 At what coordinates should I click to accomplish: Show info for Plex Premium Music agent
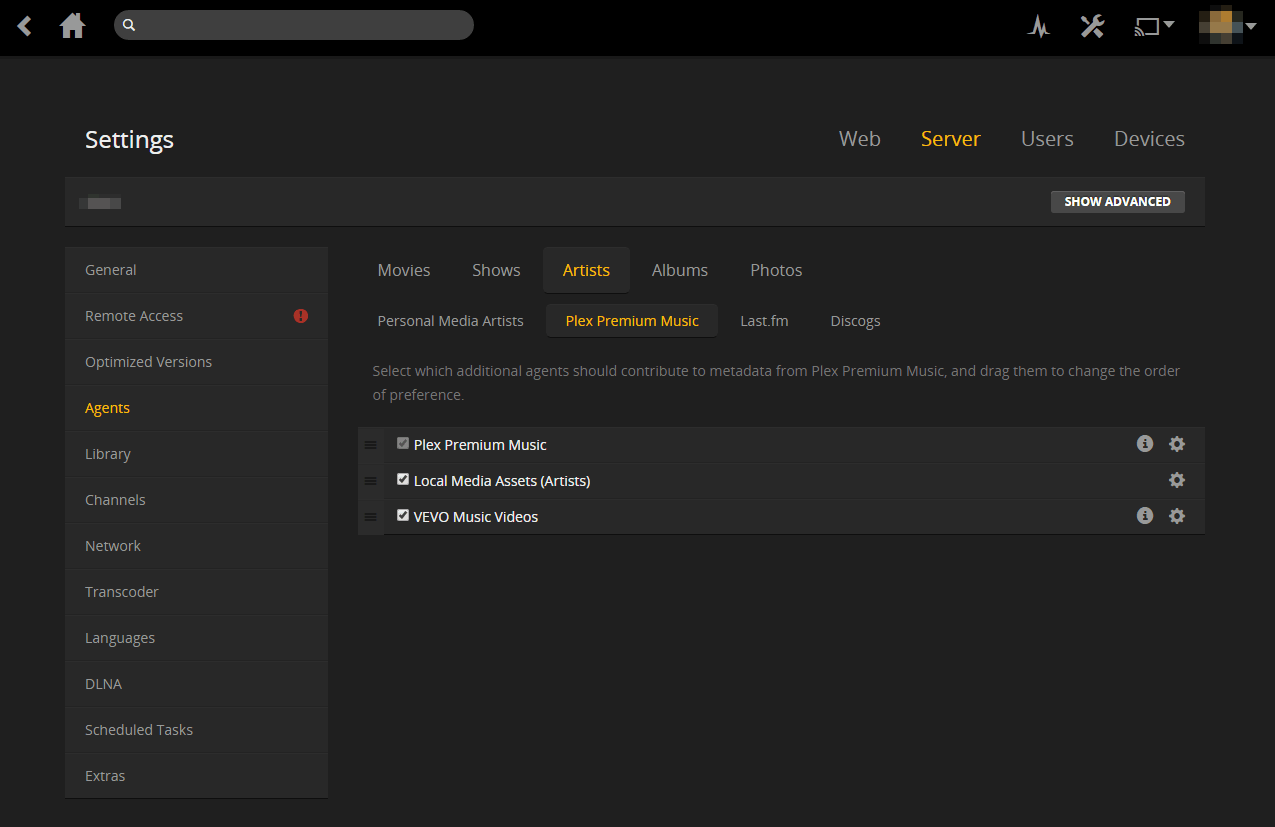pyautogui.click(x=1145, y=444)
